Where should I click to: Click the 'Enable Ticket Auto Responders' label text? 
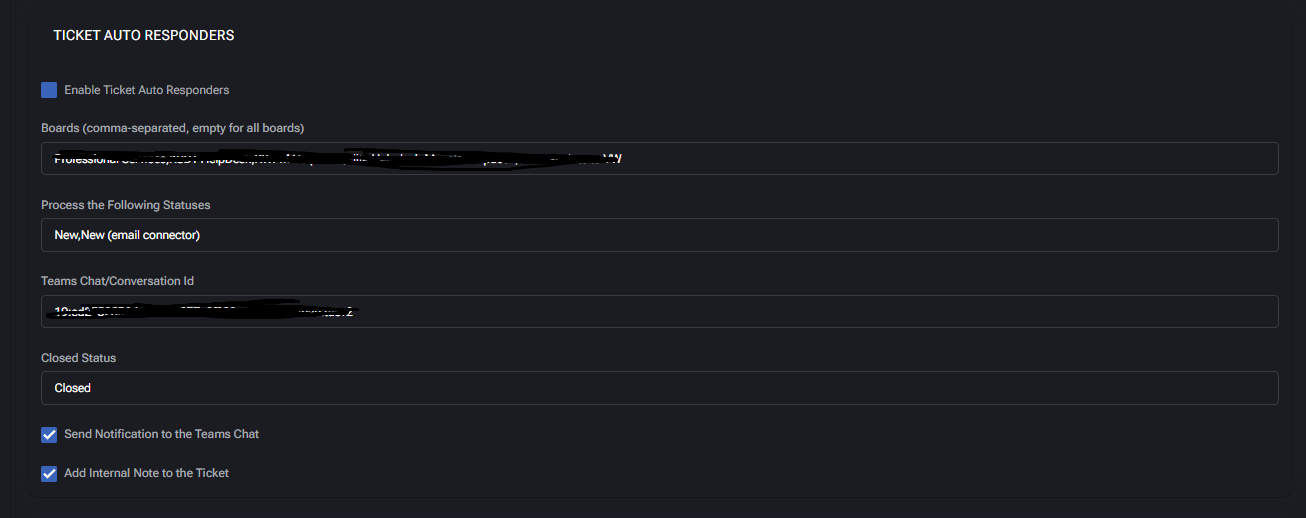click(146, 90)
